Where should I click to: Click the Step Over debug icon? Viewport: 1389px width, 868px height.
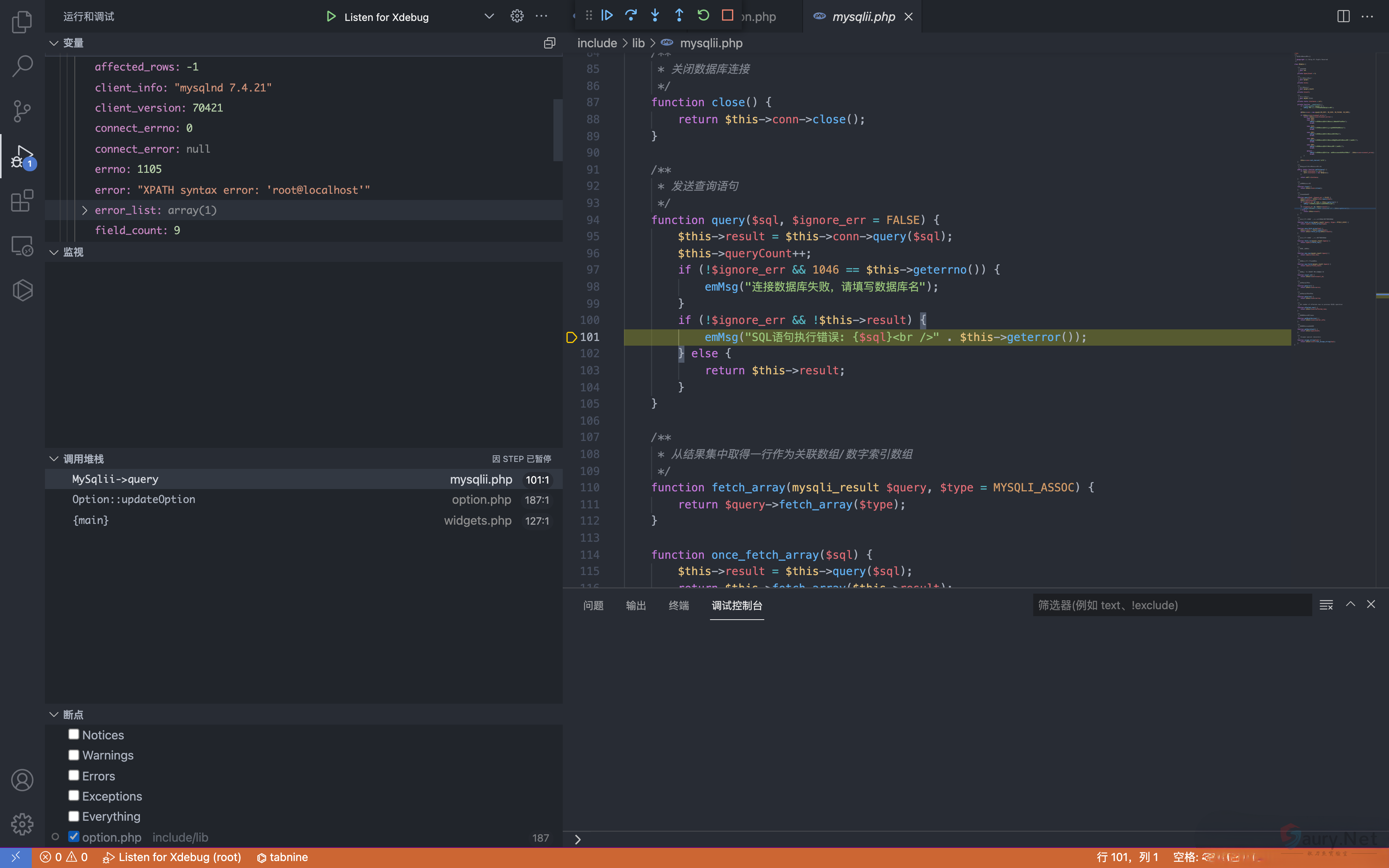(x=631, y=15)
